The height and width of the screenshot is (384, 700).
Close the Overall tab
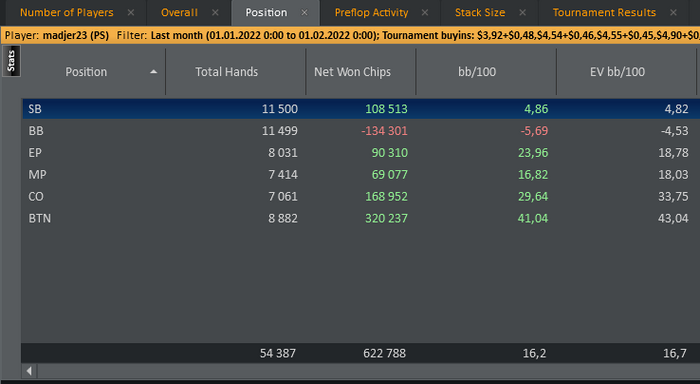(215, 13)
